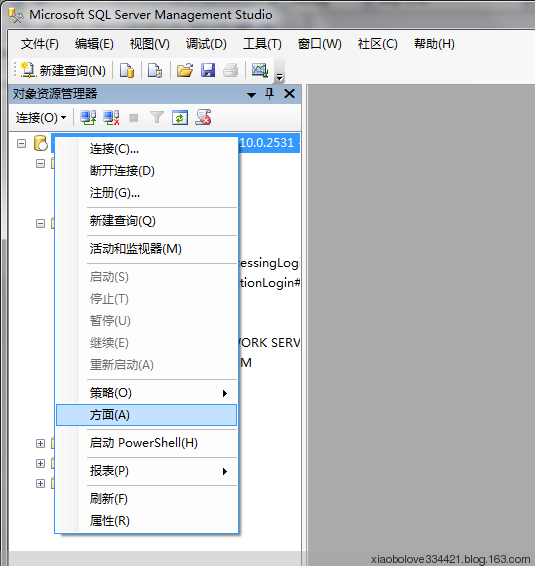Open the 社区(C) menu
Screen dimensions: 535x566
pos(378,44)
